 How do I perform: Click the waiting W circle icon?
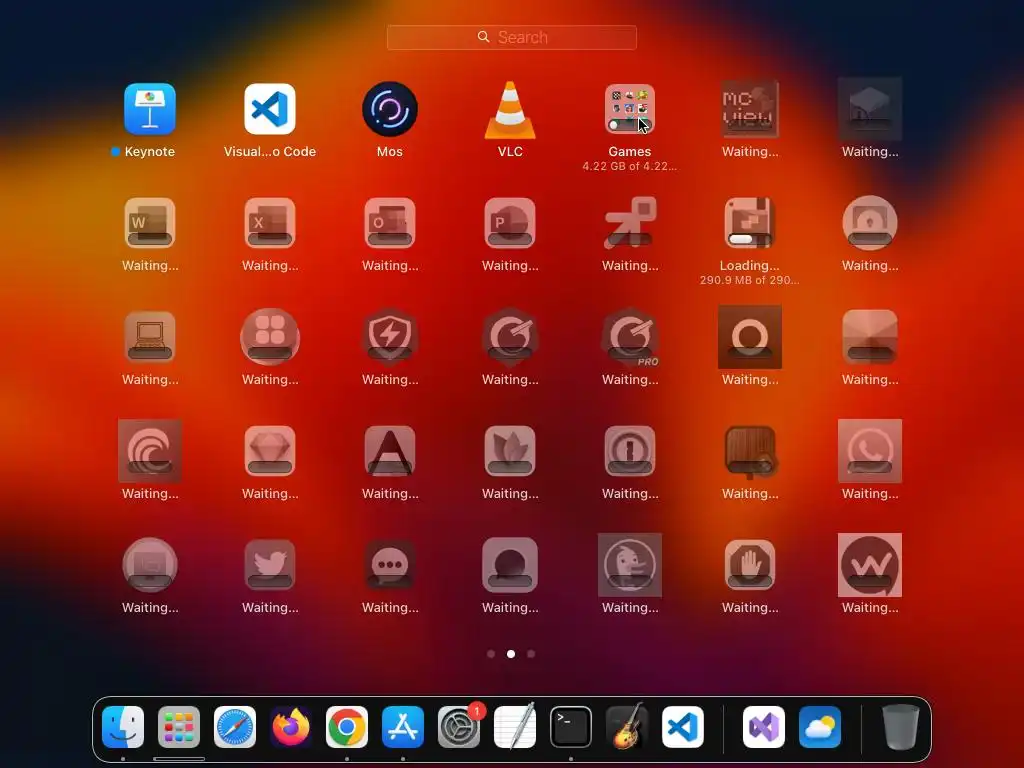pos(870,565)
